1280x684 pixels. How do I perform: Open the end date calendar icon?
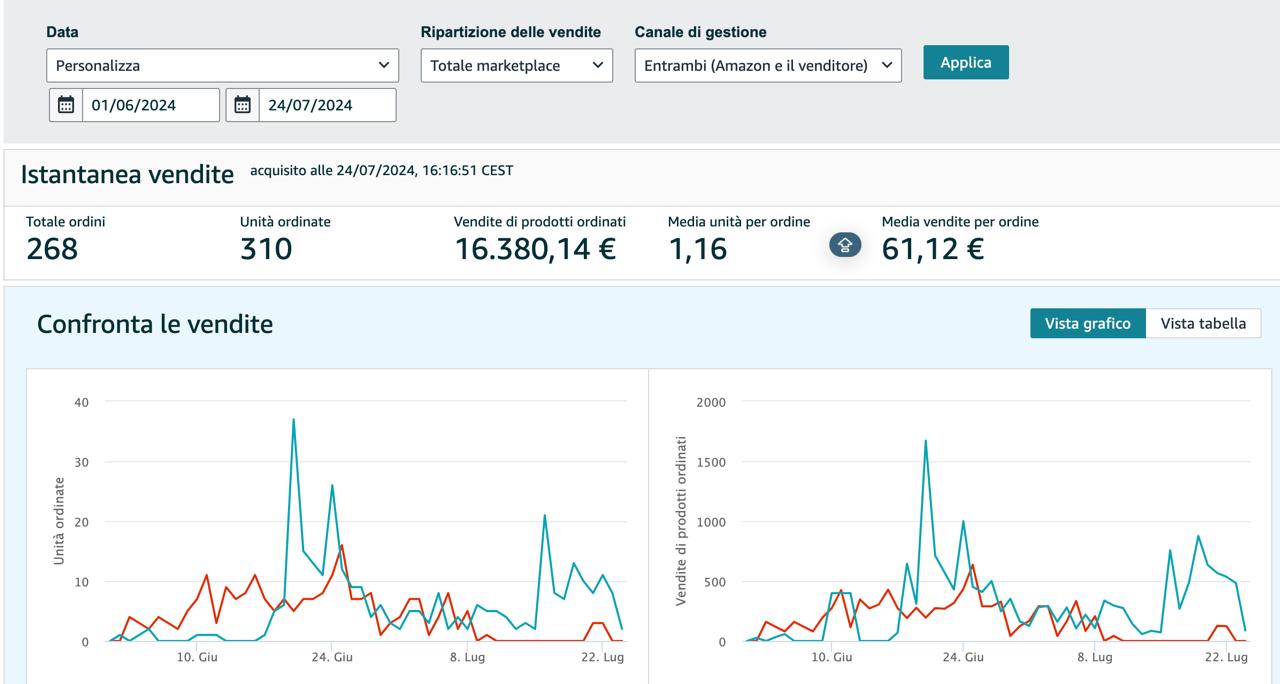pos(242,105)
